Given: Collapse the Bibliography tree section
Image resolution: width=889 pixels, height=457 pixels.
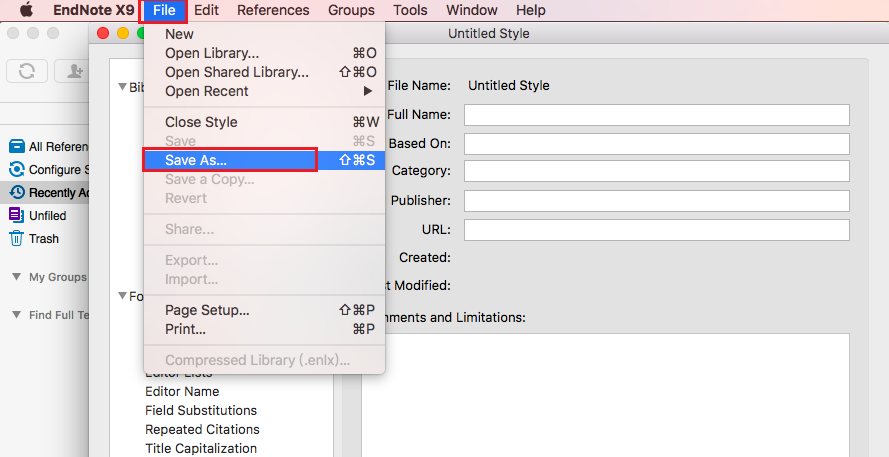Looking at the screenshot, I should (122, 87).
